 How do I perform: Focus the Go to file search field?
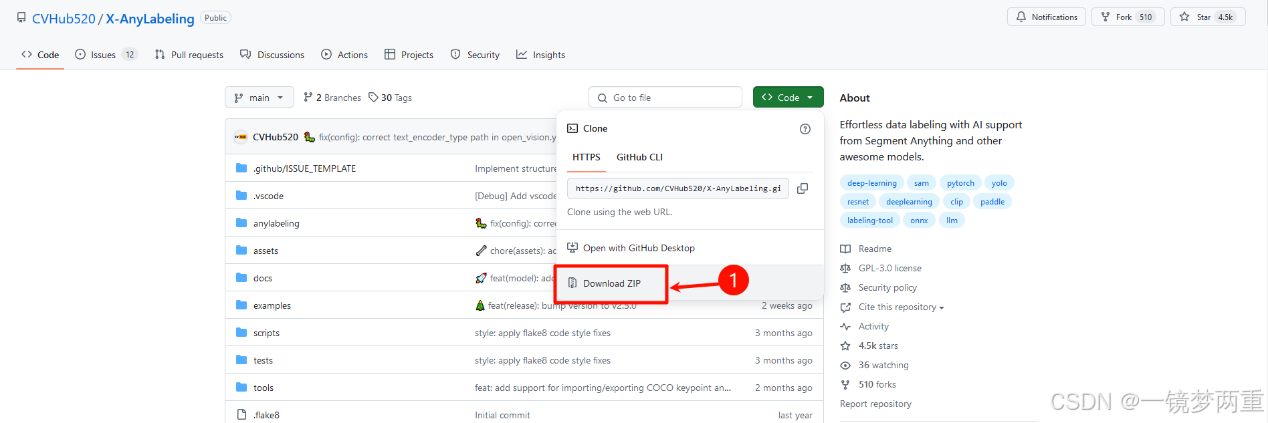pos(666,98)
